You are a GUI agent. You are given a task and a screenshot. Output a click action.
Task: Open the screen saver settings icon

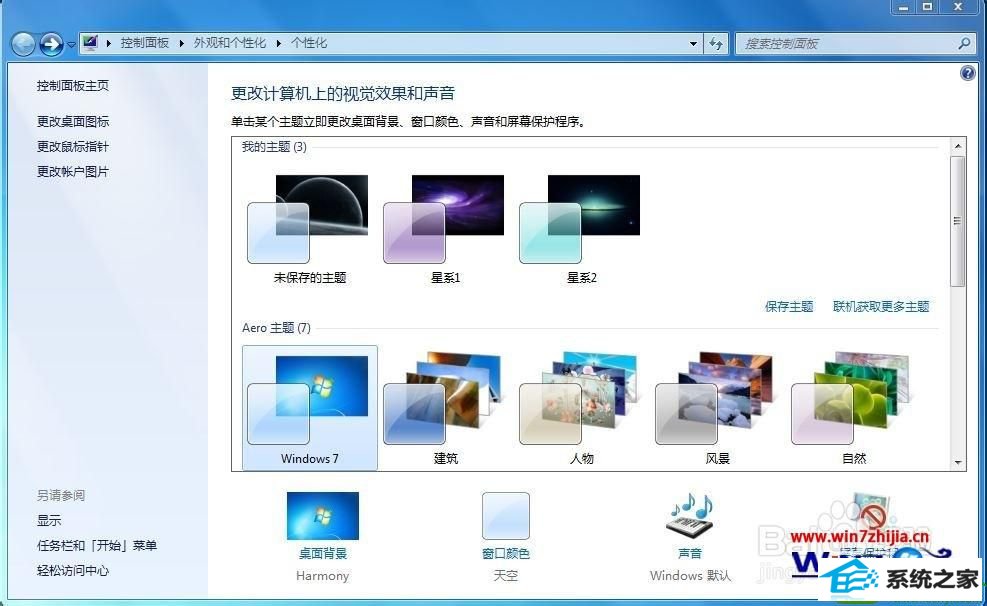[x=872, y=515]
